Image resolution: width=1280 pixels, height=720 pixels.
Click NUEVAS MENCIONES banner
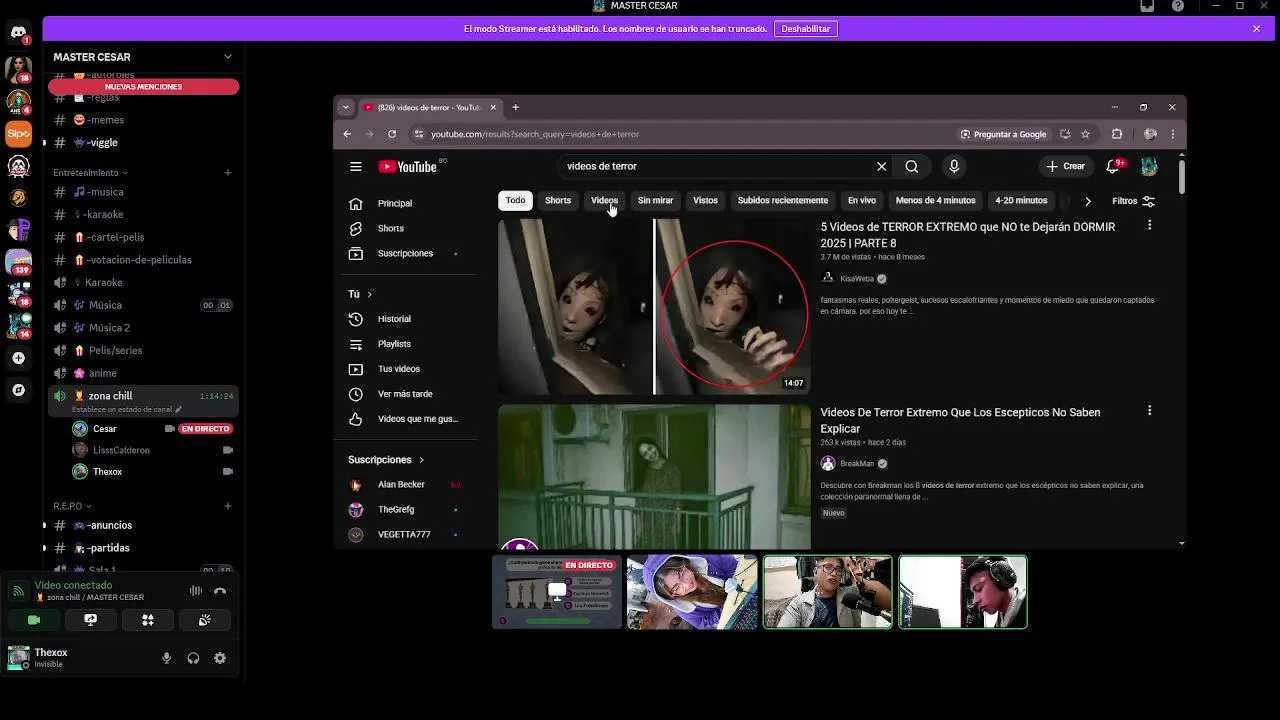(x=144, y=87)
